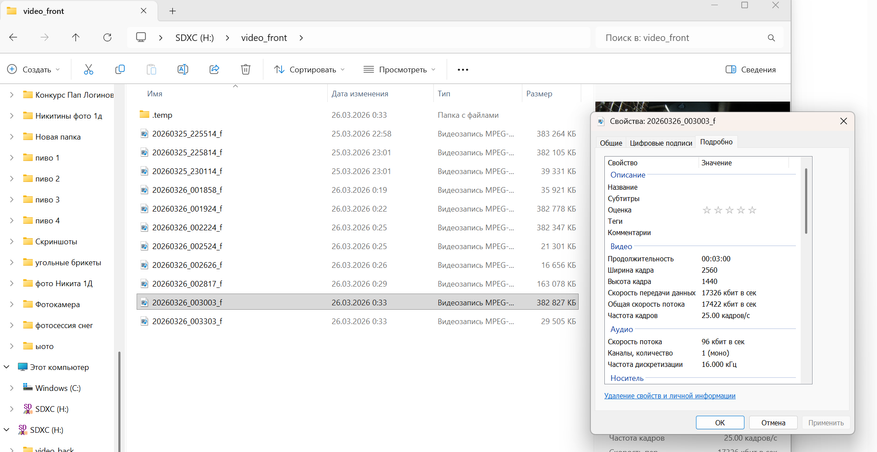
Task: Select the file 20260326_002817_f
Action: [187, 284]
